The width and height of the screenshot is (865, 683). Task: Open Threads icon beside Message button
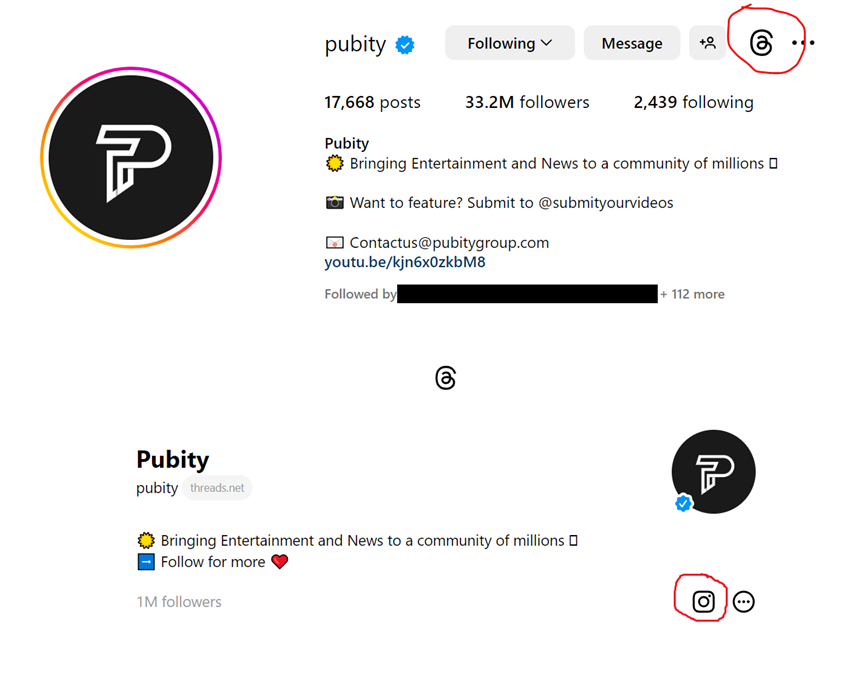click(x=761, y=43)
